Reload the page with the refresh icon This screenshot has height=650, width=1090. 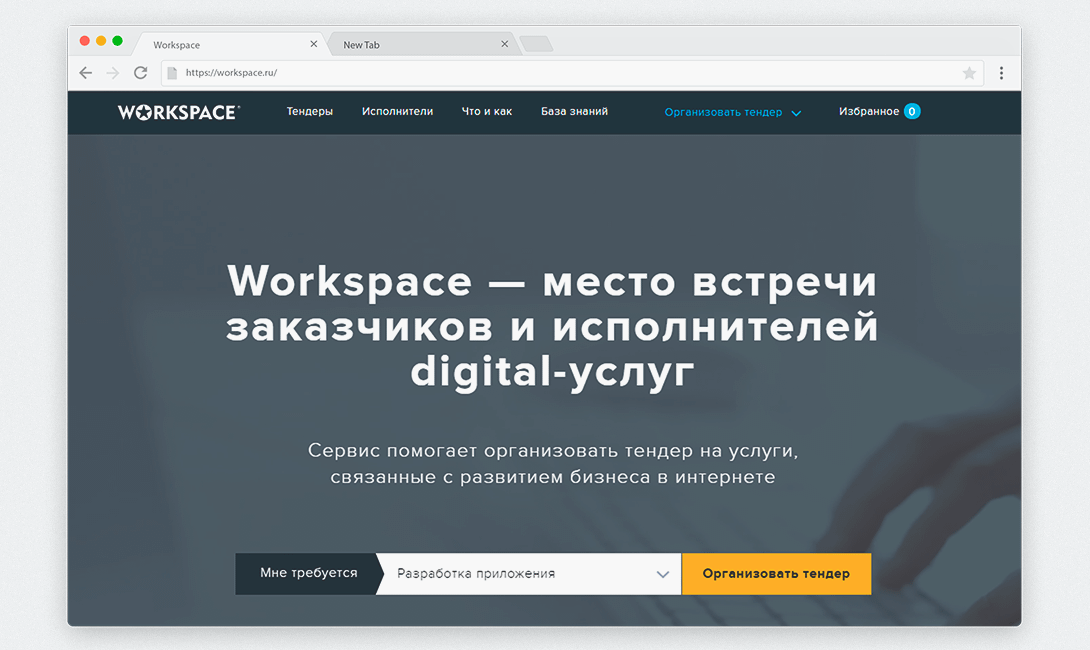click(140, 73)
